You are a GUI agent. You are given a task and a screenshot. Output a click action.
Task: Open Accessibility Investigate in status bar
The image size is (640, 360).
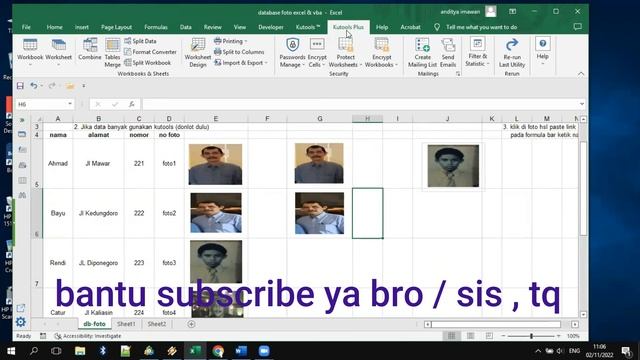click(88, 336)
